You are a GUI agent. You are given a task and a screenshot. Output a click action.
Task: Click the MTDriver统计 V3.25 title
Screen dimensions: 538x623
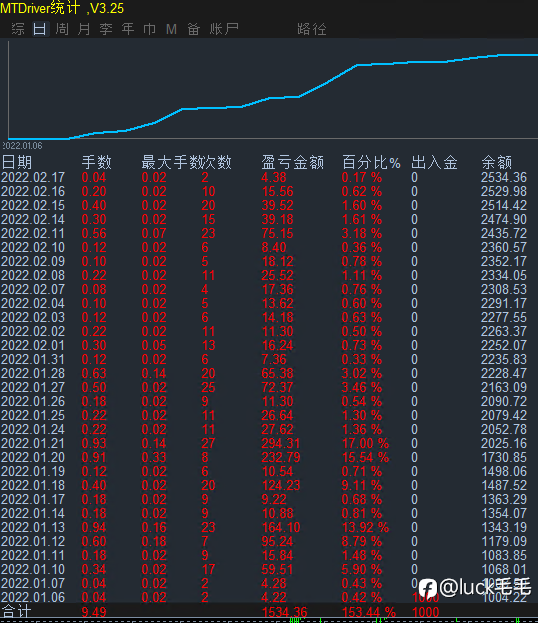[62, 8]
